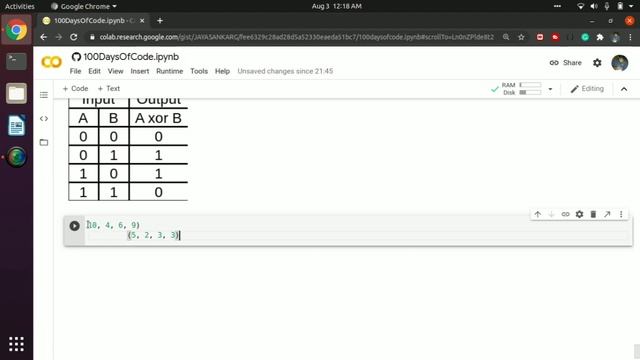Open notebook settings gear in header

coord(597,63)
